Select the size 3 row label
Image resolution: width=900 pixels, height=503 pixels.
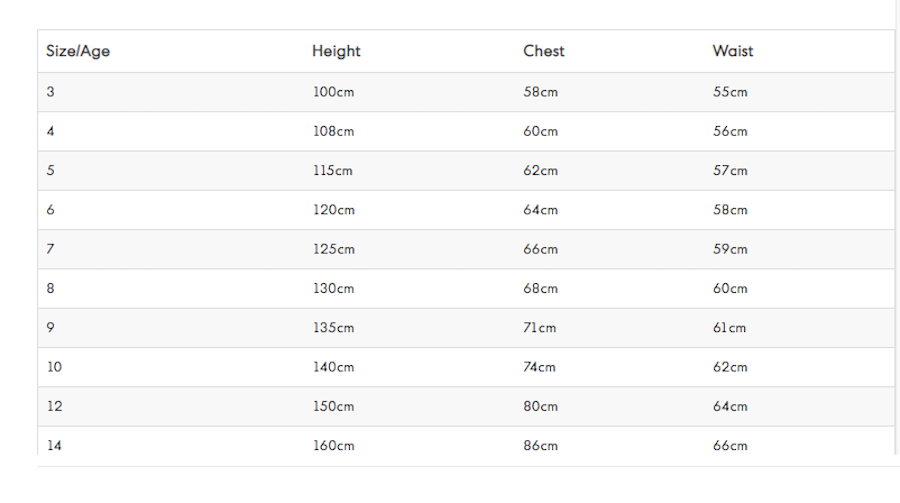(51, 92)
